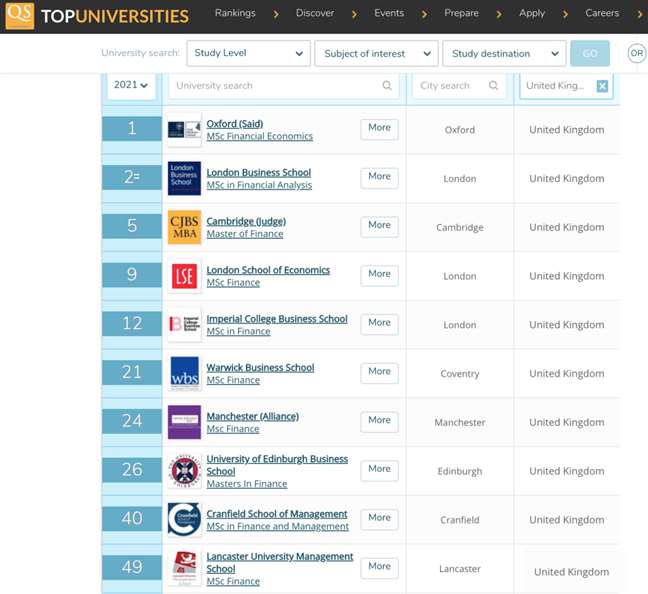
Task: Open the MSc in Finance Imperial link
Action: coord(238,331)
